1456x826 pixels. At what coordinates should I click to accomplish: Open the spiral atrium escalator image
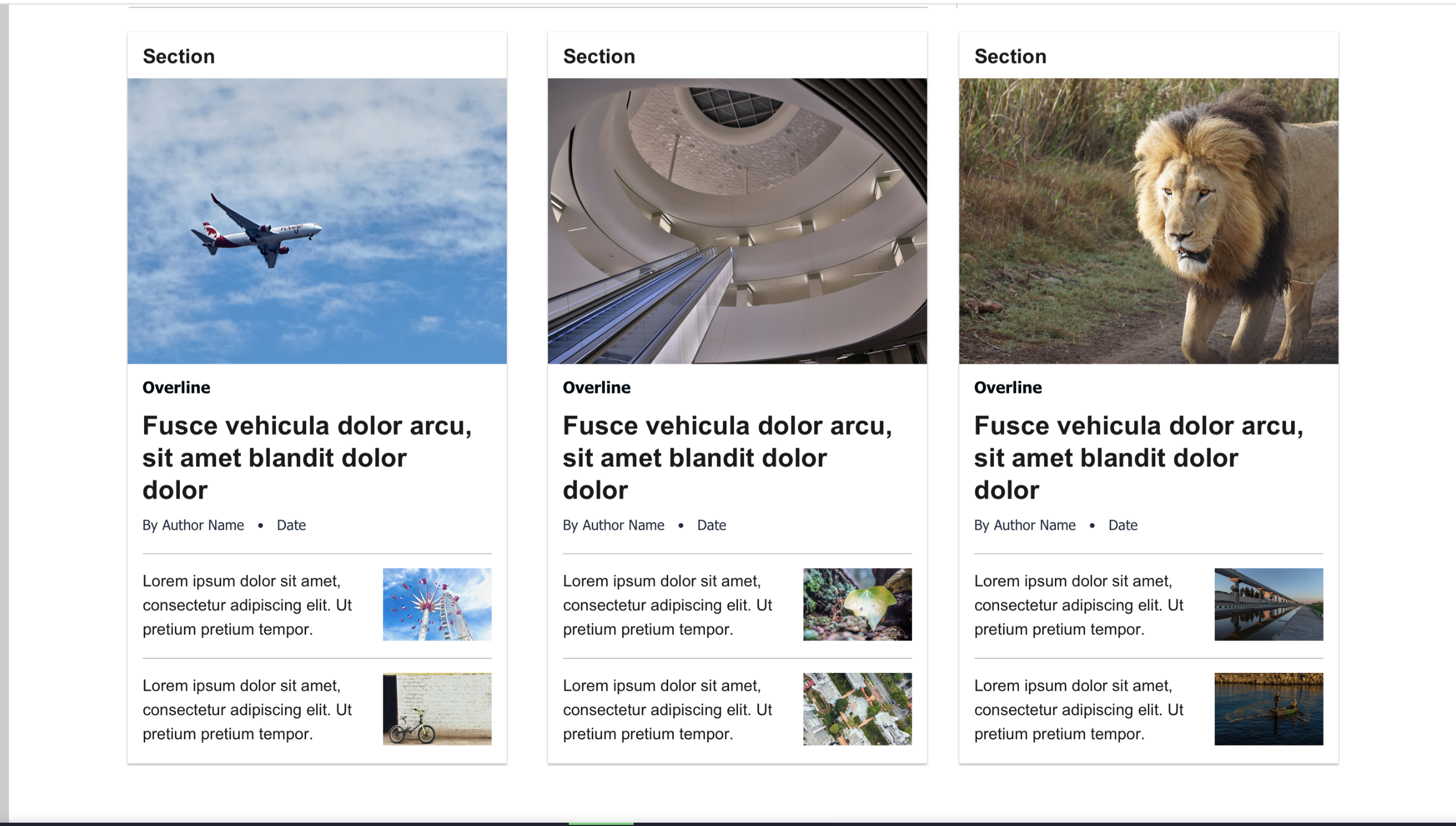point(737,221)
